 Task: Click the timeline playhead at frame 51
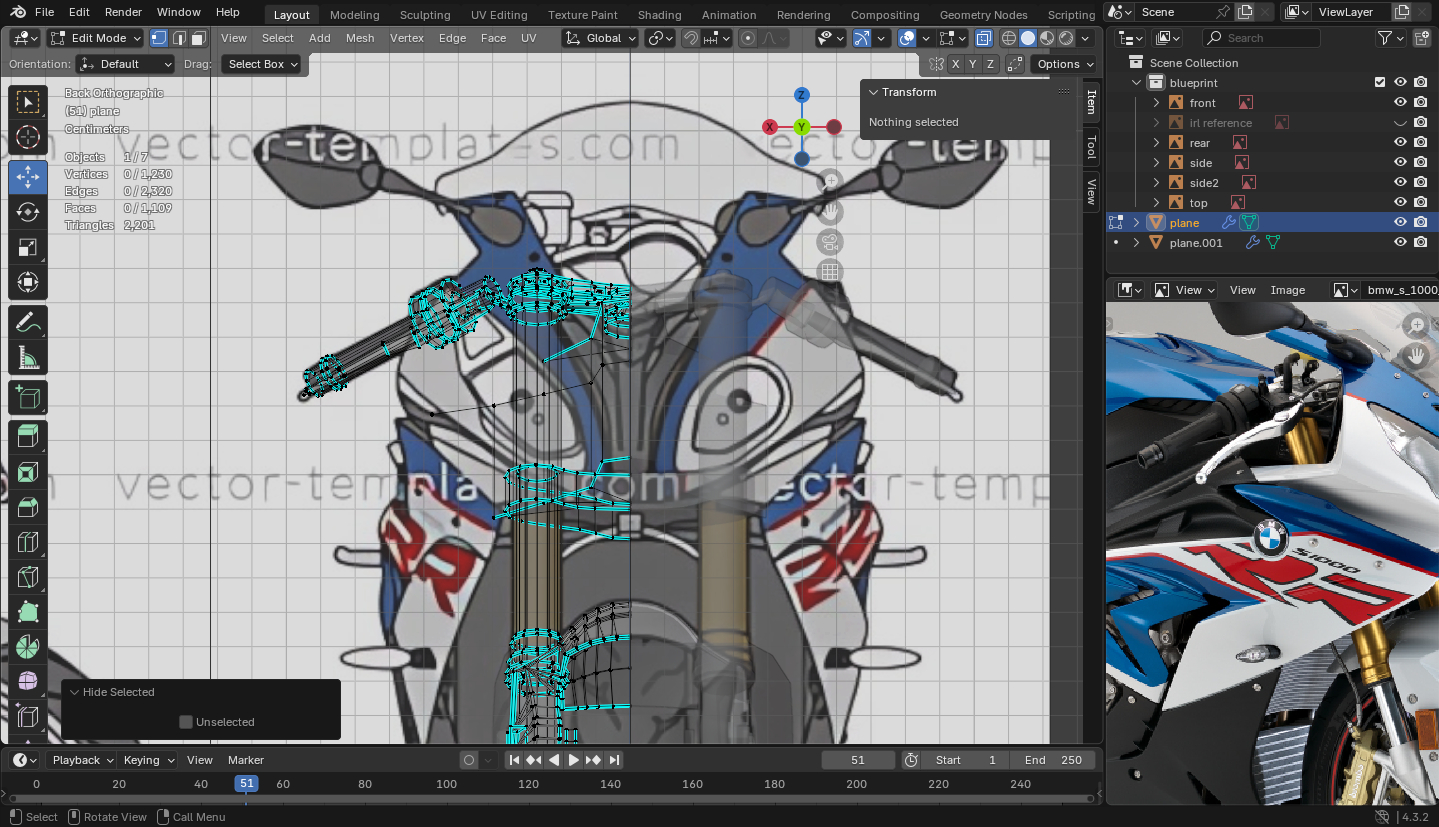[x=246, y=784]
